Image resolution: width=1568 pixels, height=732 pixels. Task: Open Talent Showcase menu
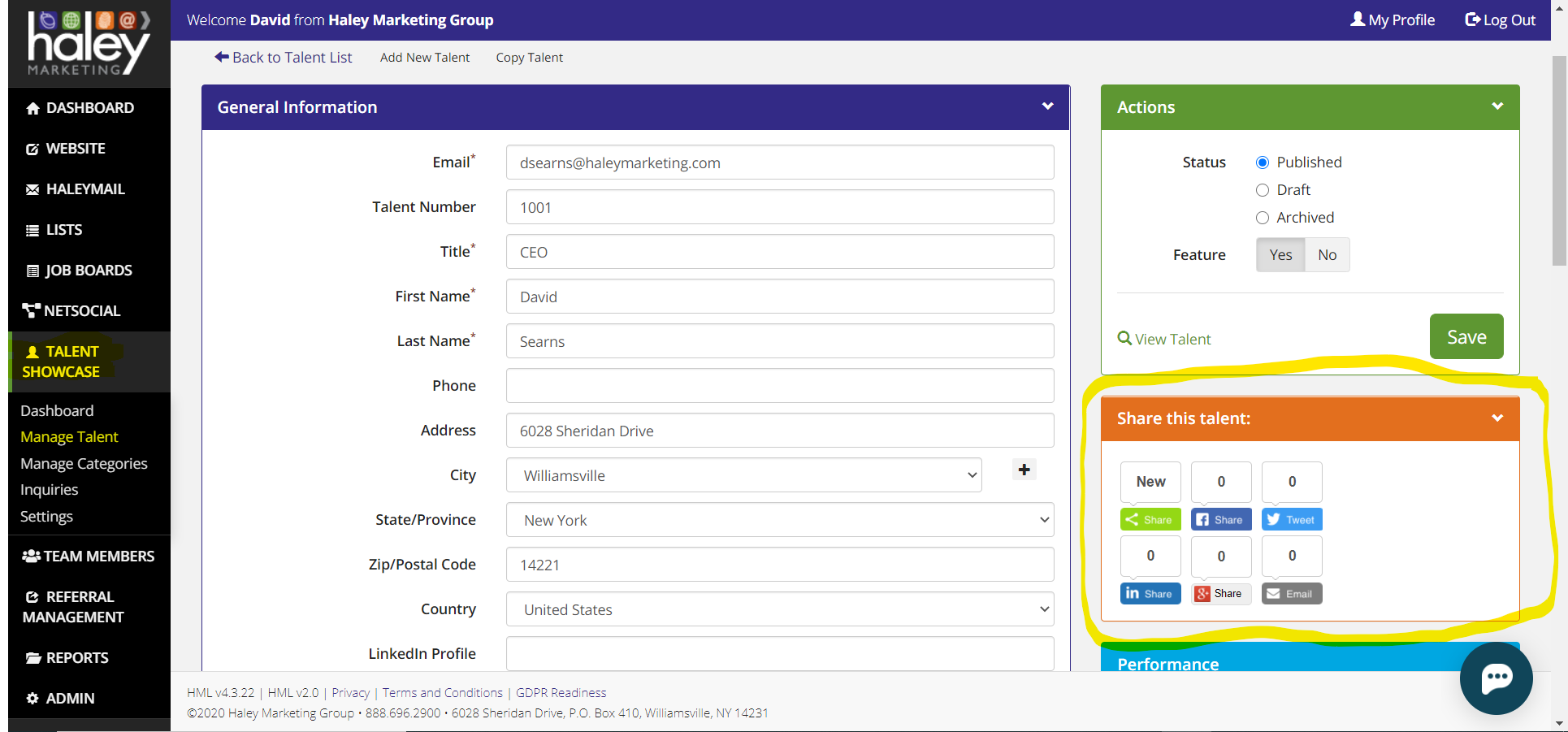[x=89, y=362]
